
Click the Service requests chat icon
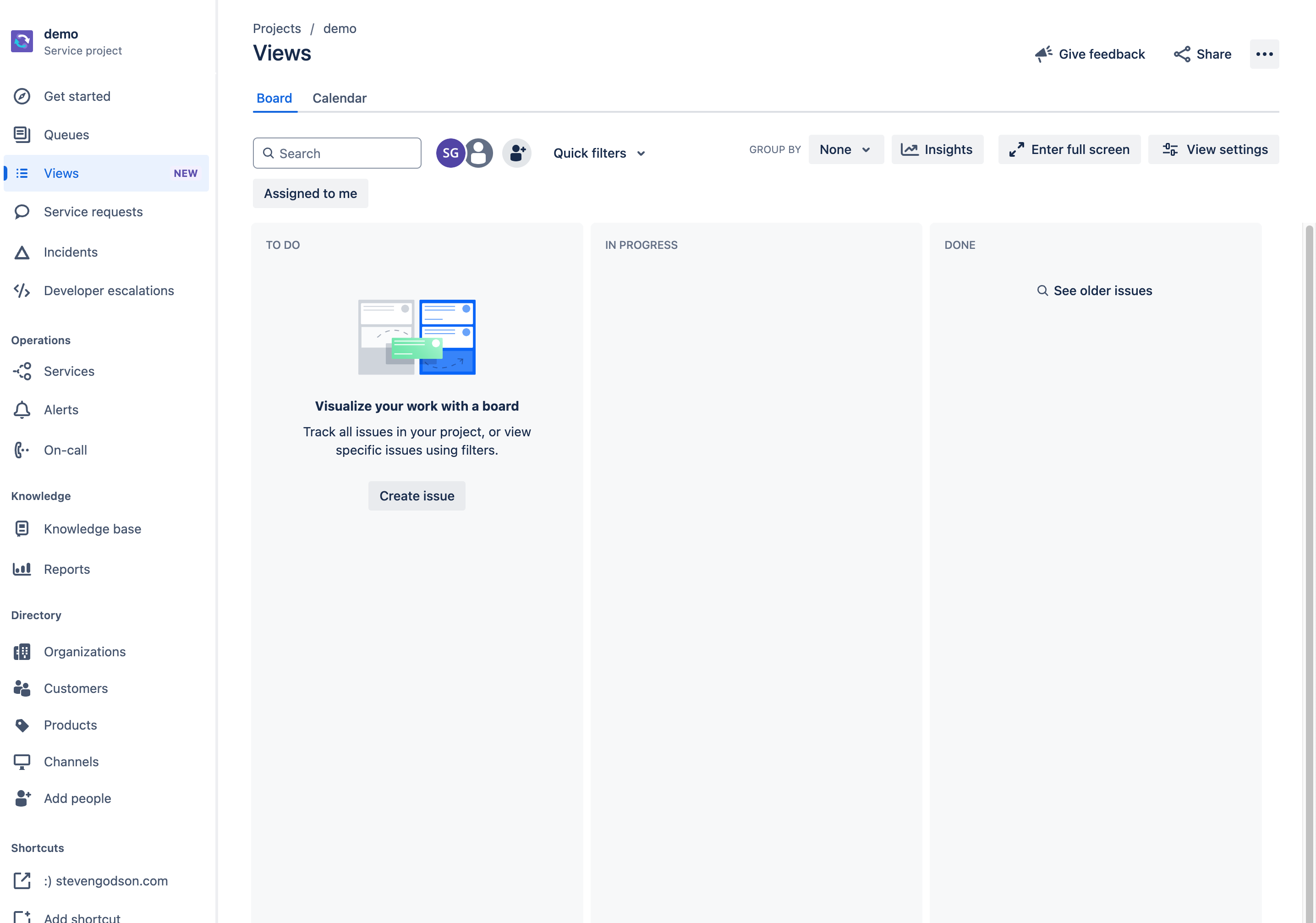(22, 212)
